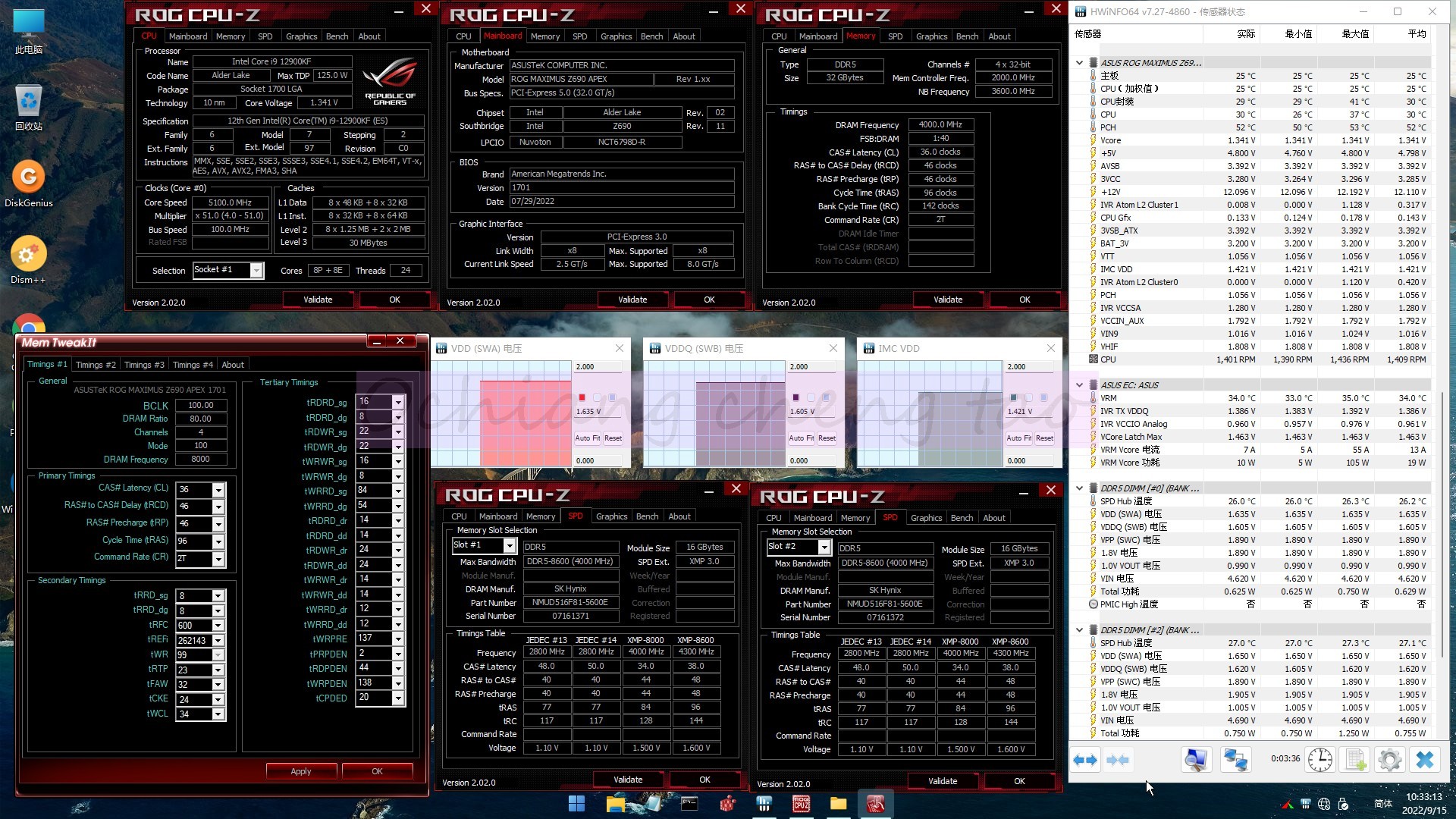Image resolution: width=1456 pixels, height=819 pixels.
Task: Open Graphics tab in Mainboard CPU-Z window
Action: pos(616,36)
